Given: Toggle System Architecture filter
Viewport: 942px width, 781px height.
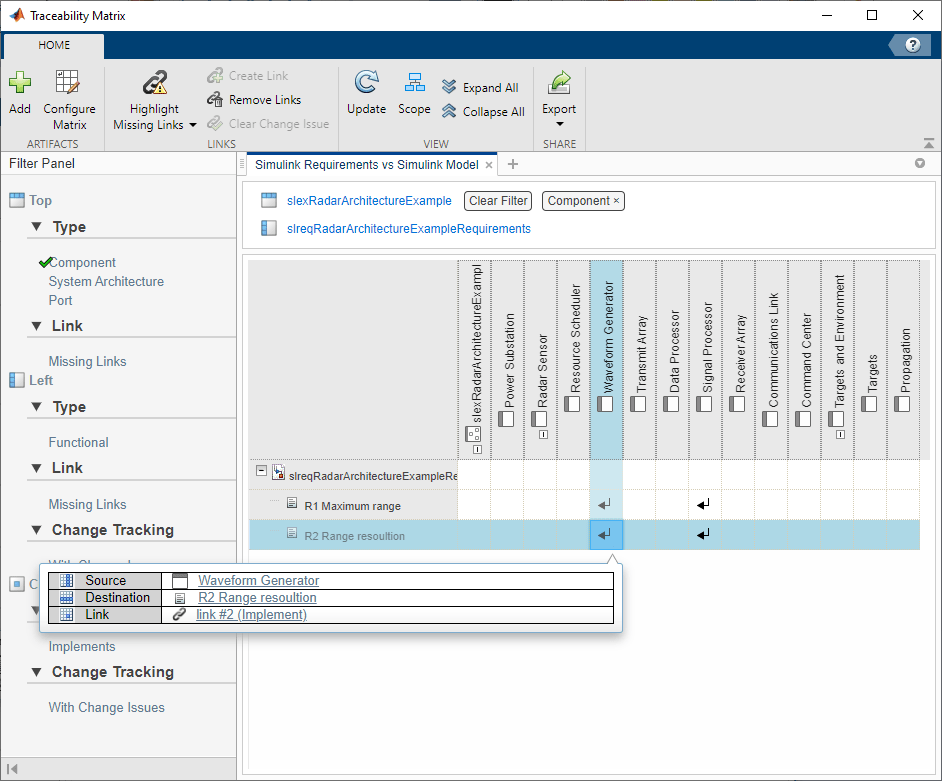Looking at the screenshot, I should [x=106, y=282].
